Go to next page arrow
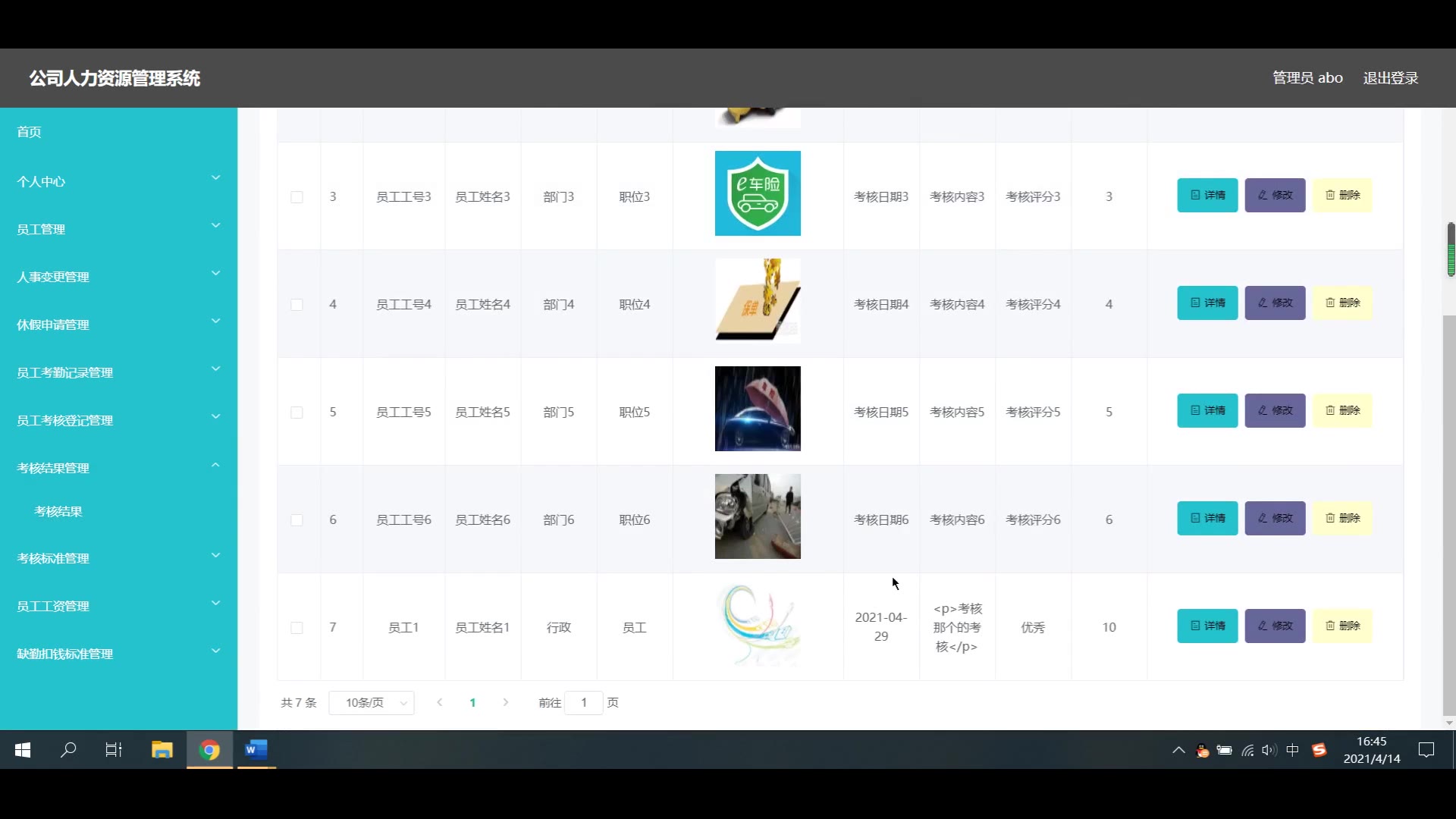 click(x=506, y=703)
